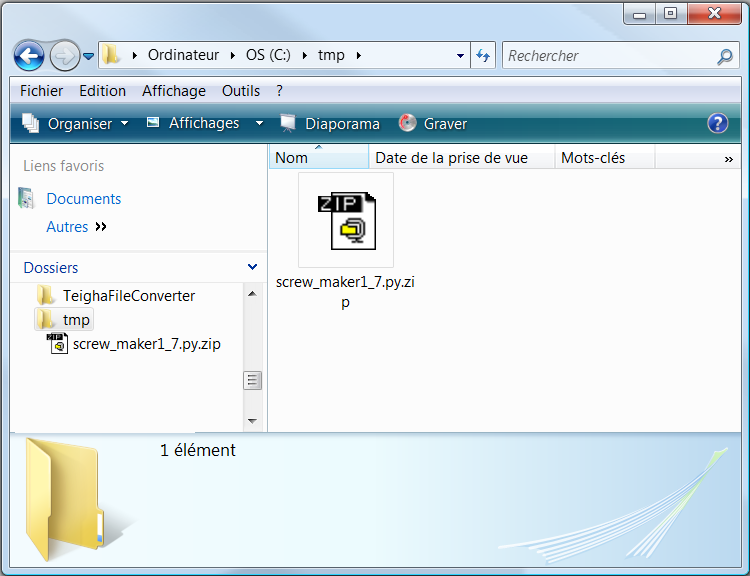Image resolution: width=750 pixels, height=576 pixels.
Task: Open the Organiser toolbar dropdown
Action: click(x=76, y=123)
